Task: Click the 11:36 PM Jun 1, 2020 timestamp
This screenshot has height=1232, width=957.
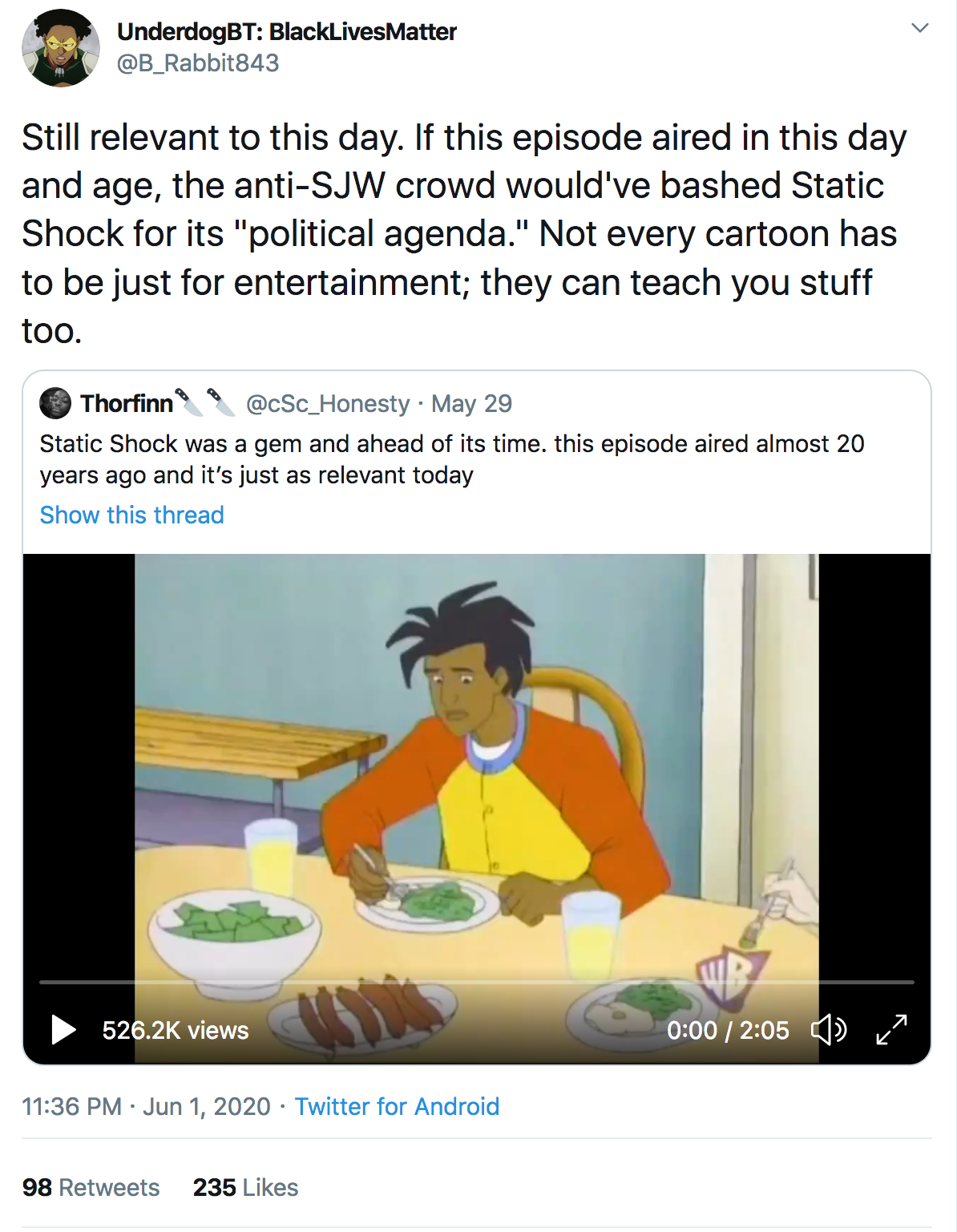Action: (x=146, y=1106)
